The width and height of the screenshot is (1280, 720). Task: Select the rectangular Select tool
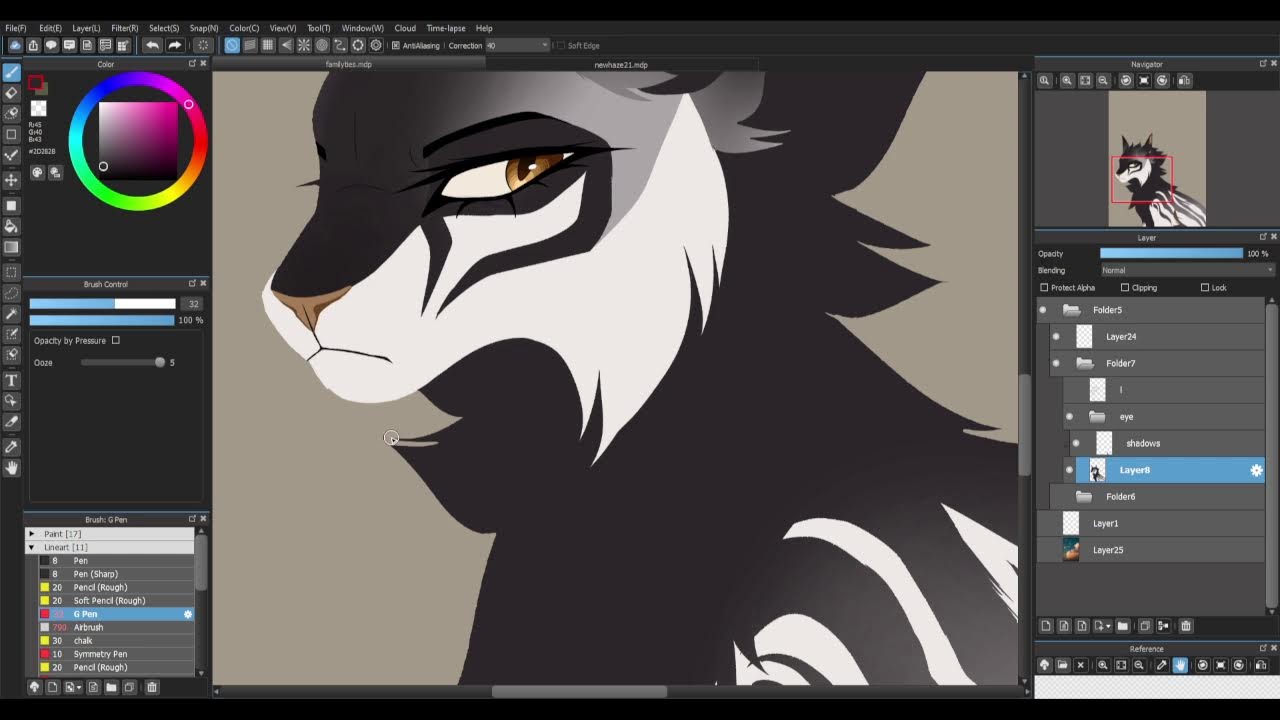(12, 272)
